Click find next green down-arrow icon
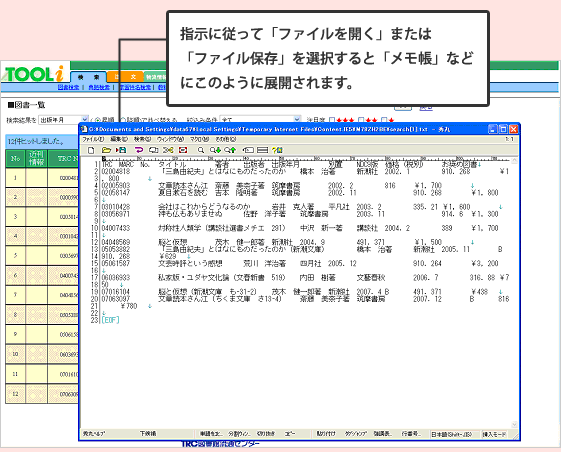Screen dimensions: 561x452 pos(215,150)
